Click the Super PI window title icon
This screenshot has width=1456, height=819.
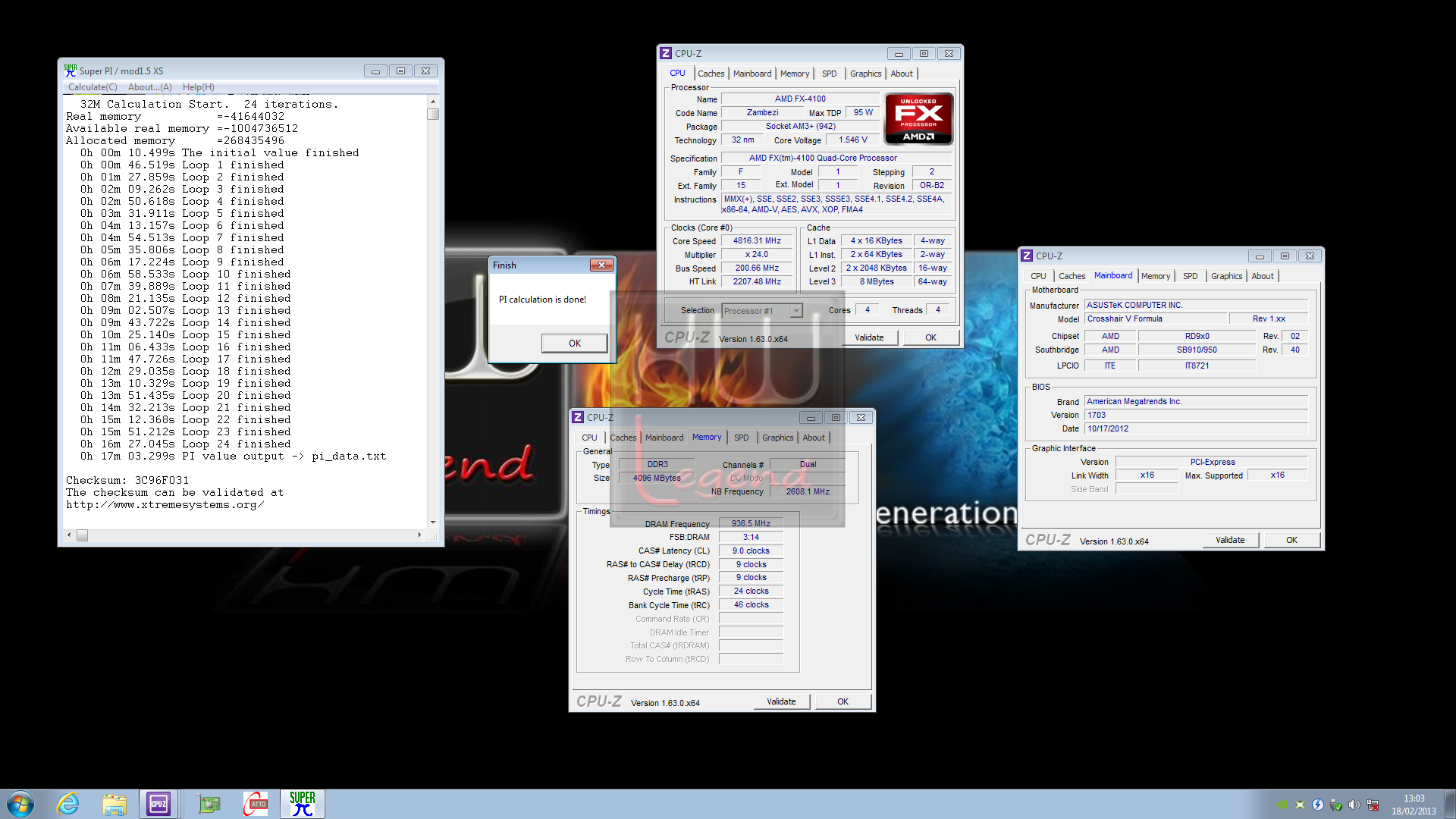tap(71, 71)
